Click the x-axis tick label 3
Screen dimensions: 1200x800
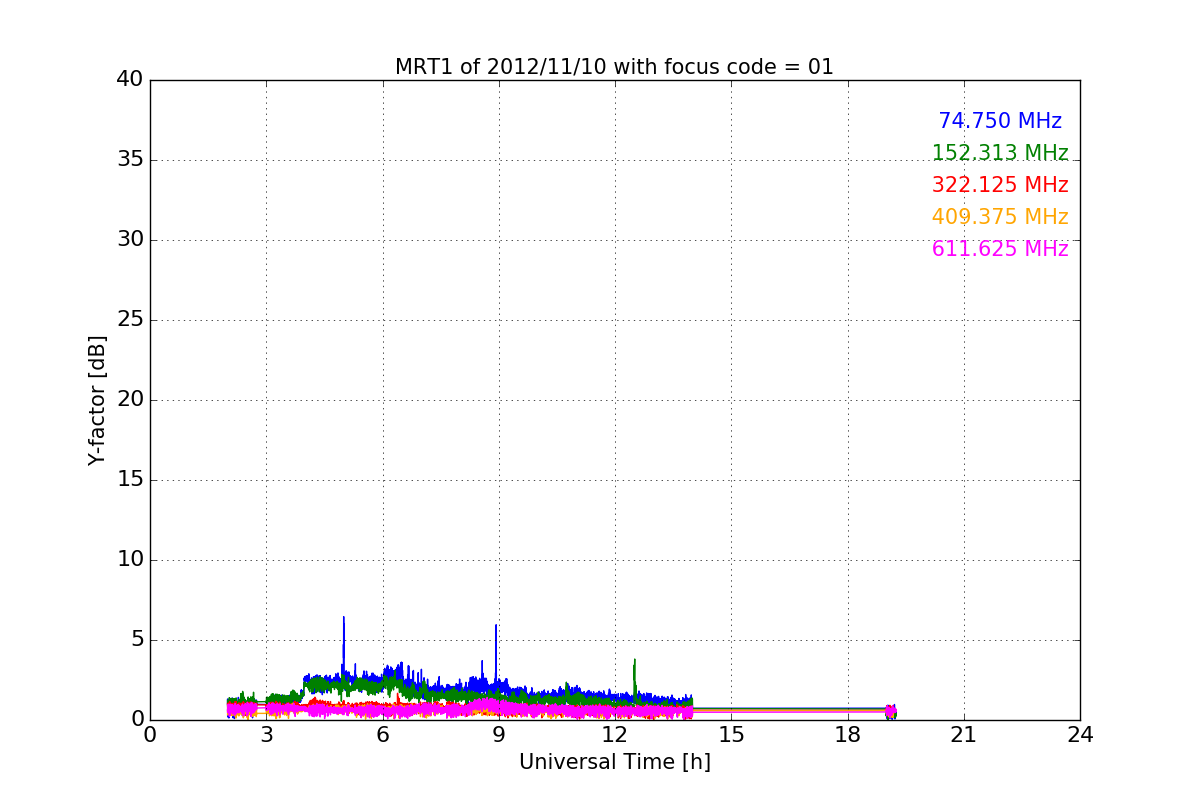coord(266,735)
